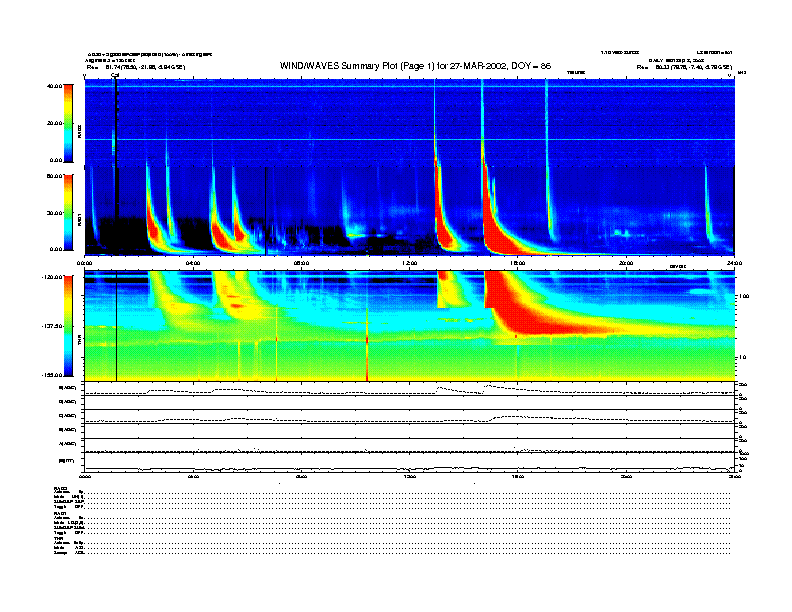Click the 40.00 label on RAD2 scale
Screen dimensions: 792x612
pyautogui.click(x=53, y=86)
